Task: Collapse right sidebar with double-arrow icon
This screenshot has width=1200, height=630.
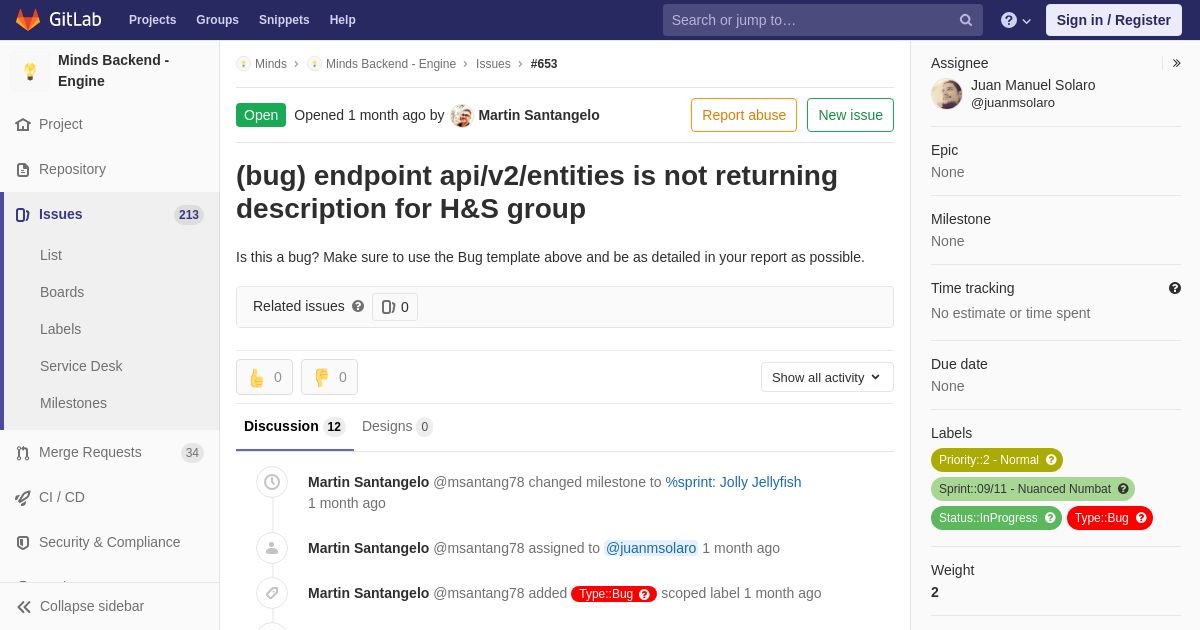Action: (x=1176, y=63)
